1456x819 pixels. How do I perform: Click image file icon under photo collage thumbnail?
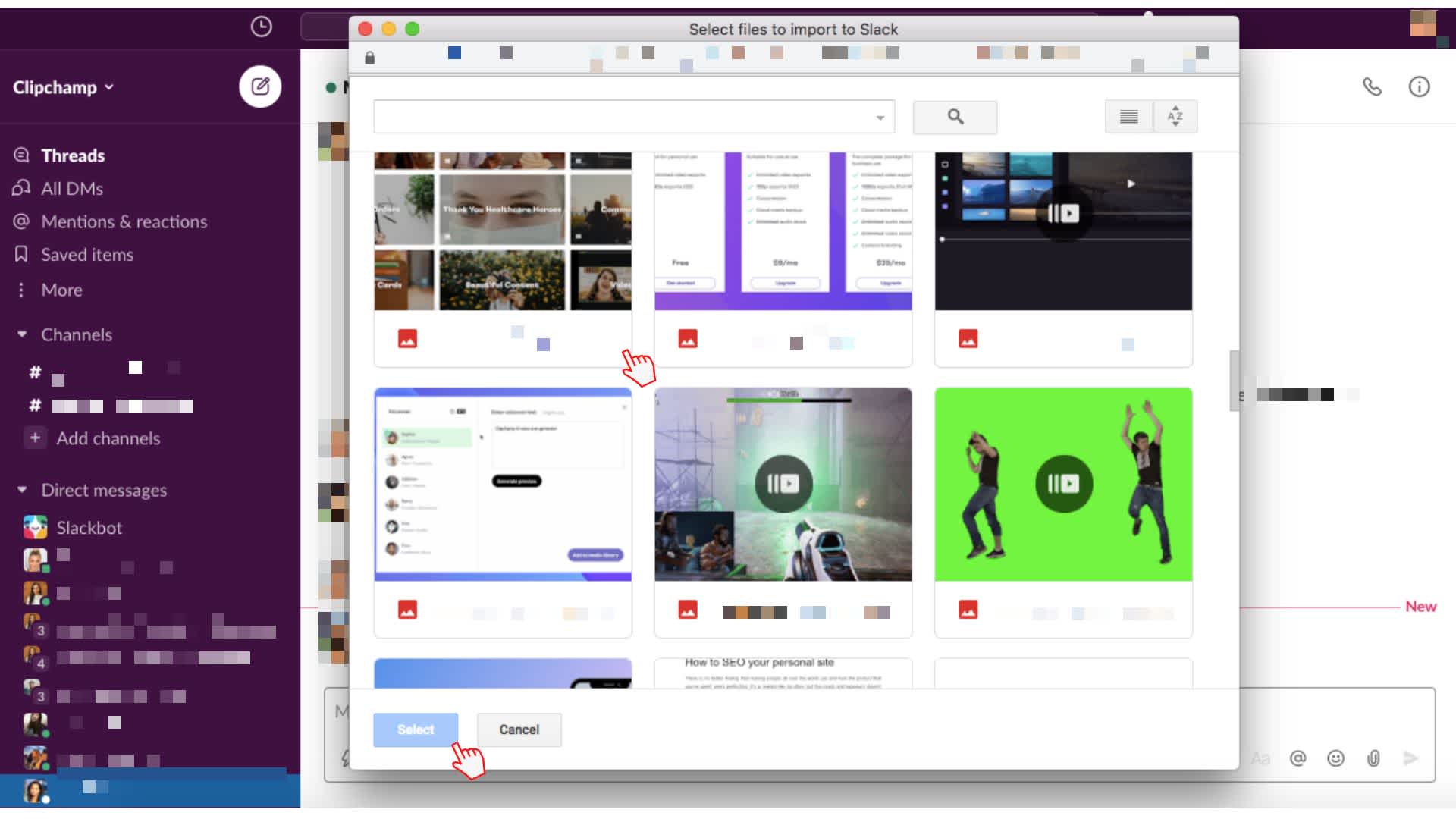(407, 339)
